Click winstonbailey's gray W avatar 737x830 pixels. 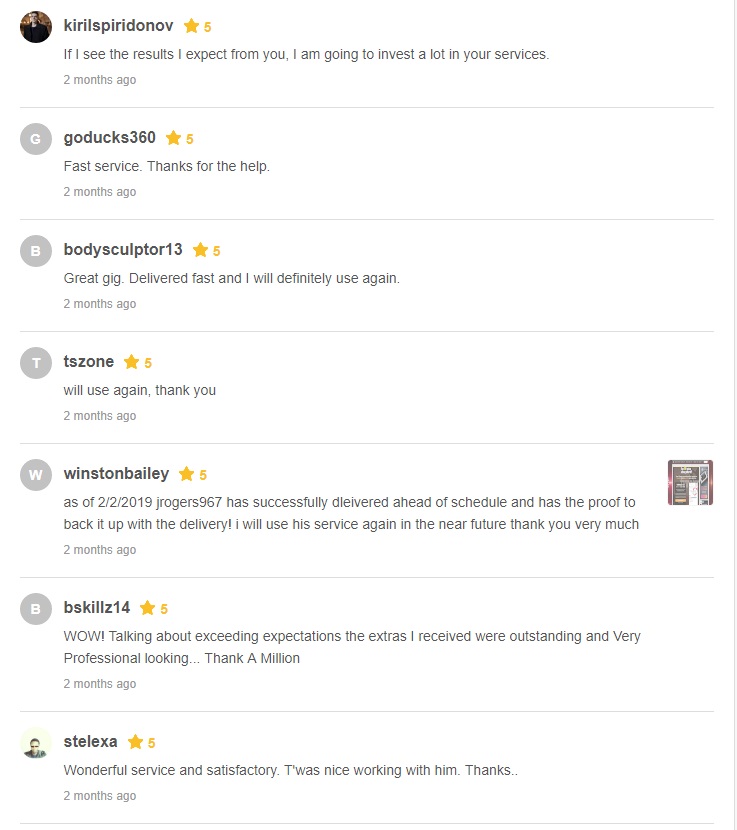36,475
